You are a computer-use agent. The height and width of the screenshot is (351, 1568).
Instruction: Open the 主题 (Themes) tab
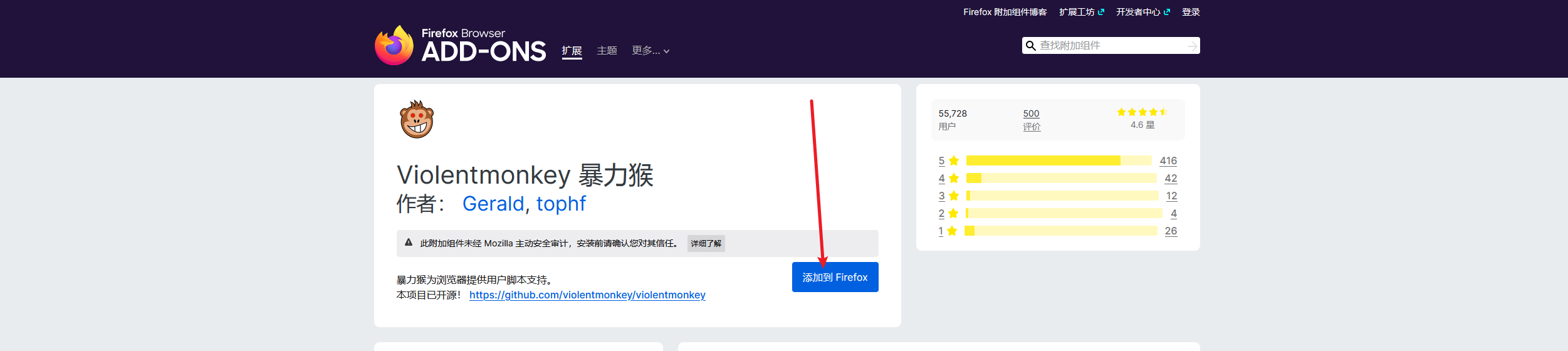[607, 51]
